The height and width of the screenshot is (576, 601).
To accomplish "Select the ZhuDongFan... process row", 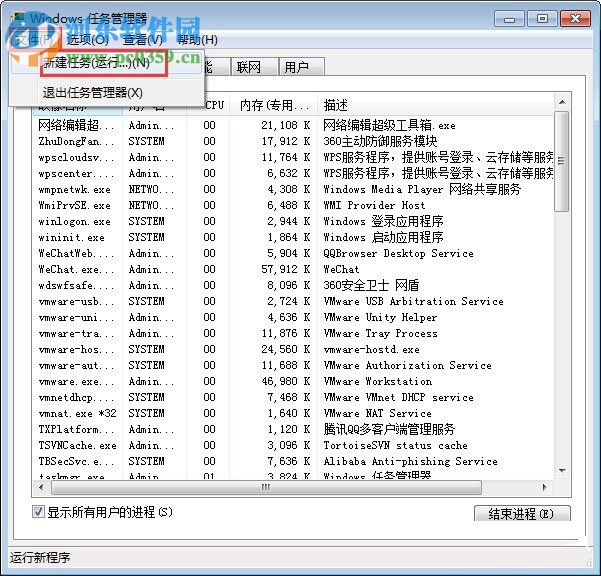I will pos(293,141).
